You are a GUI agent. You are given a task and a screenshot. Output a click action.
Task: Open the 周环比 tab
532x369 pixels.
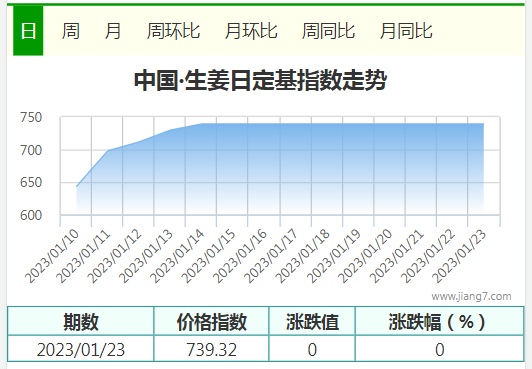[173, 31]
